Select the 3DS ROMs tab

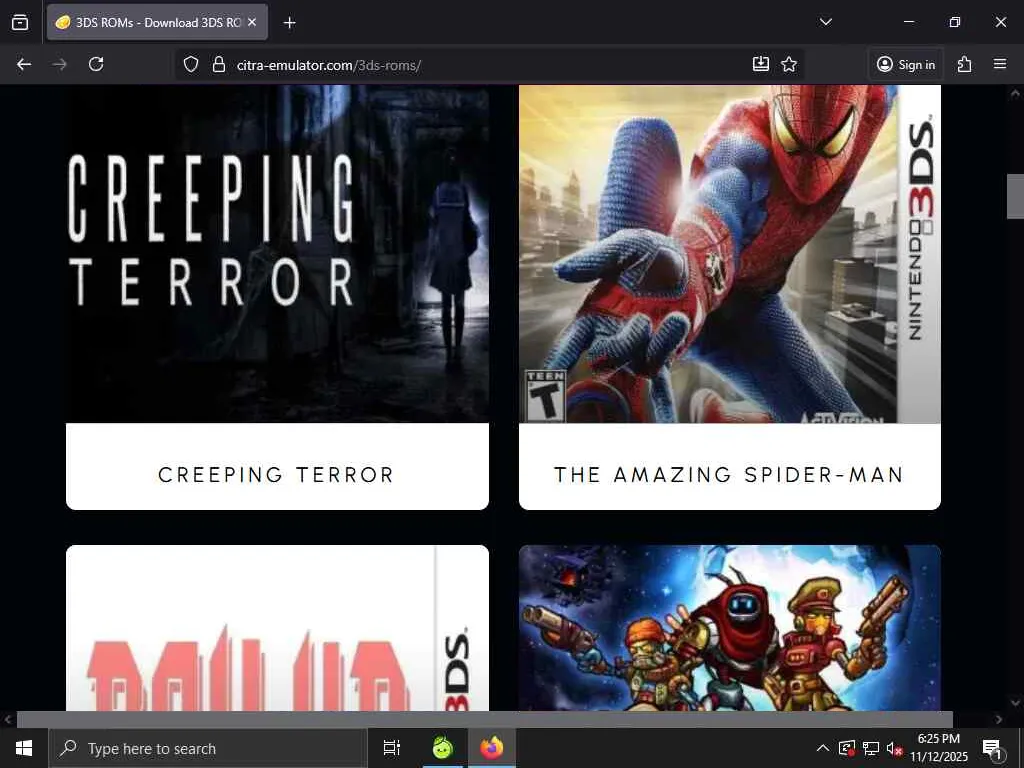(x=157, y=22)
